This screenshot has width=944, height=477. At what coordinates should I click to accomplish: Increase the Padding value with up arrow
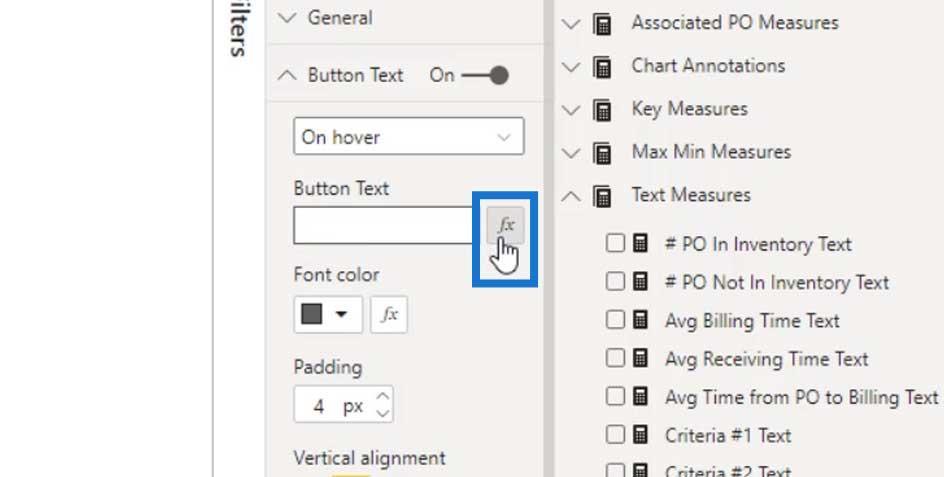click(x=382, y=396)
